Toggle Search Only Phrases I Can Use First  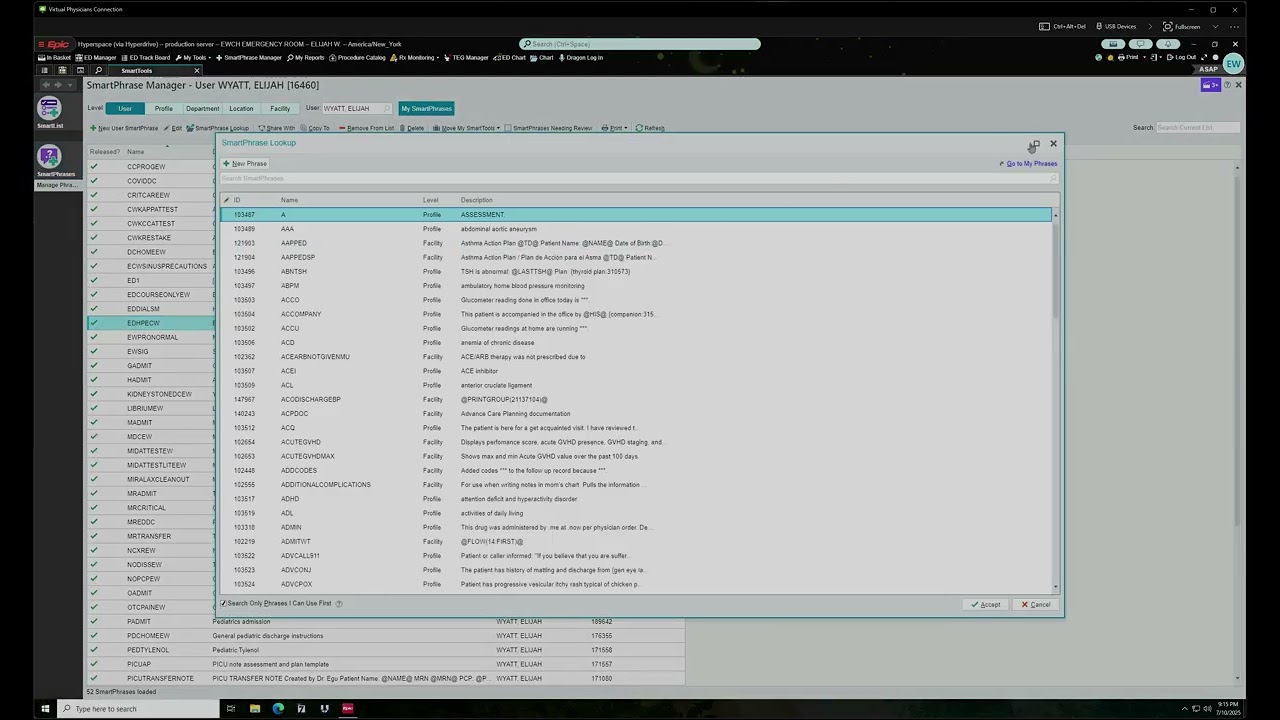click(x=224, y=604)
